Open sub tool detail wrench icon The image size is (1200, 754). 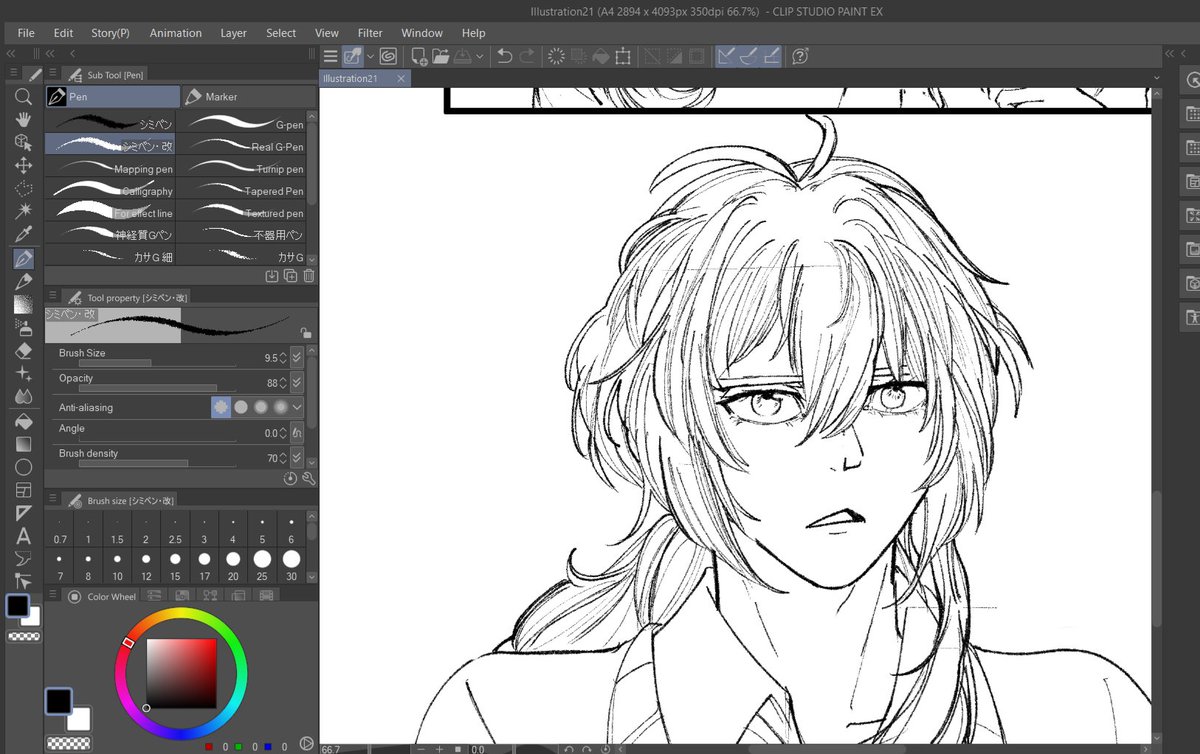(x=308, y=479)
